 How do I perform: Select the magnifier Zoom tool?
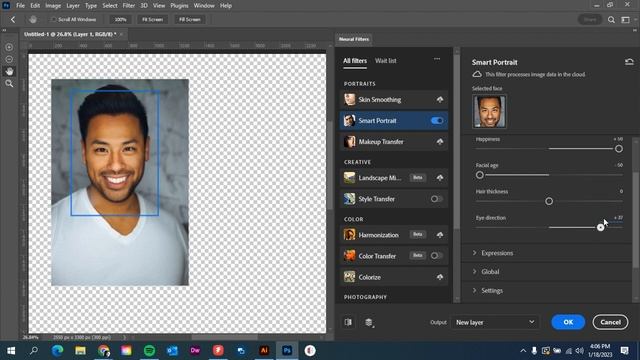(x=9, y=84)
